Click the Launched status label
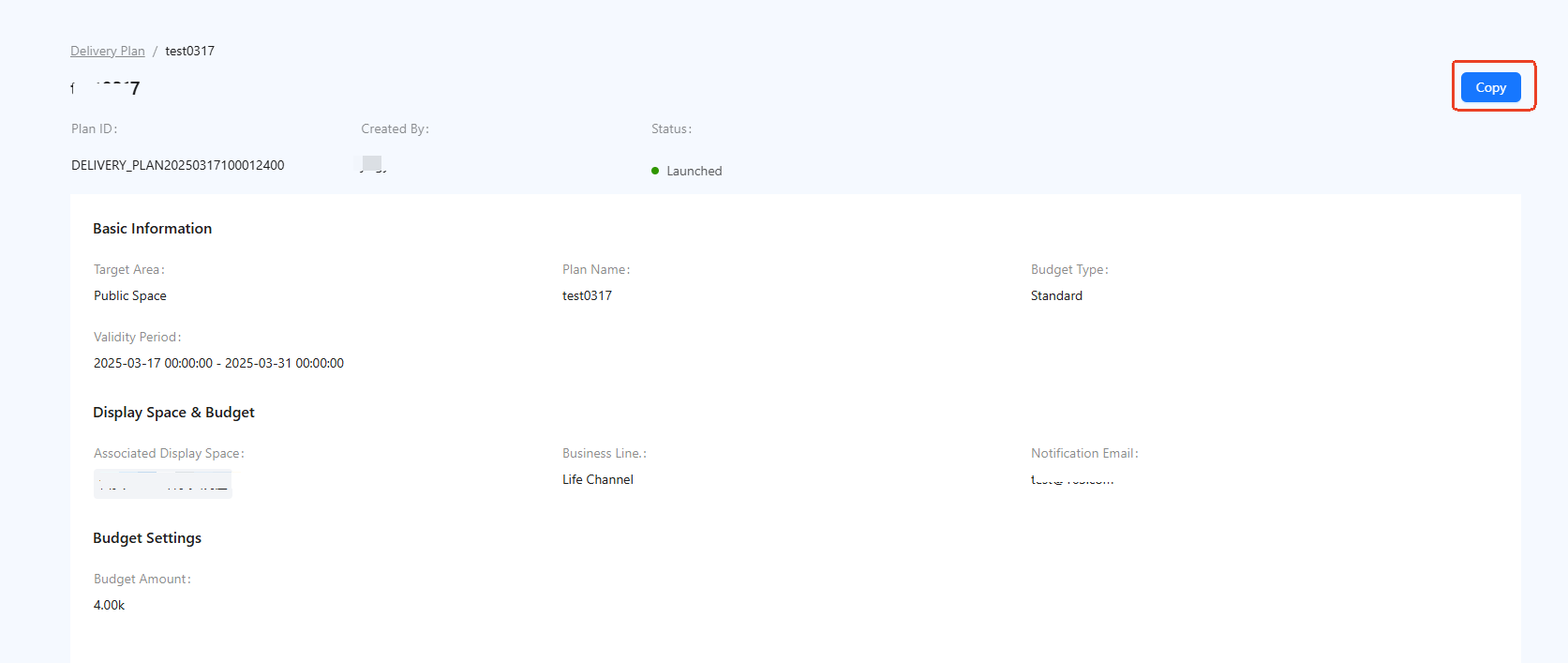This screenshot has width=1568, height=663. (x=694, y=171)
